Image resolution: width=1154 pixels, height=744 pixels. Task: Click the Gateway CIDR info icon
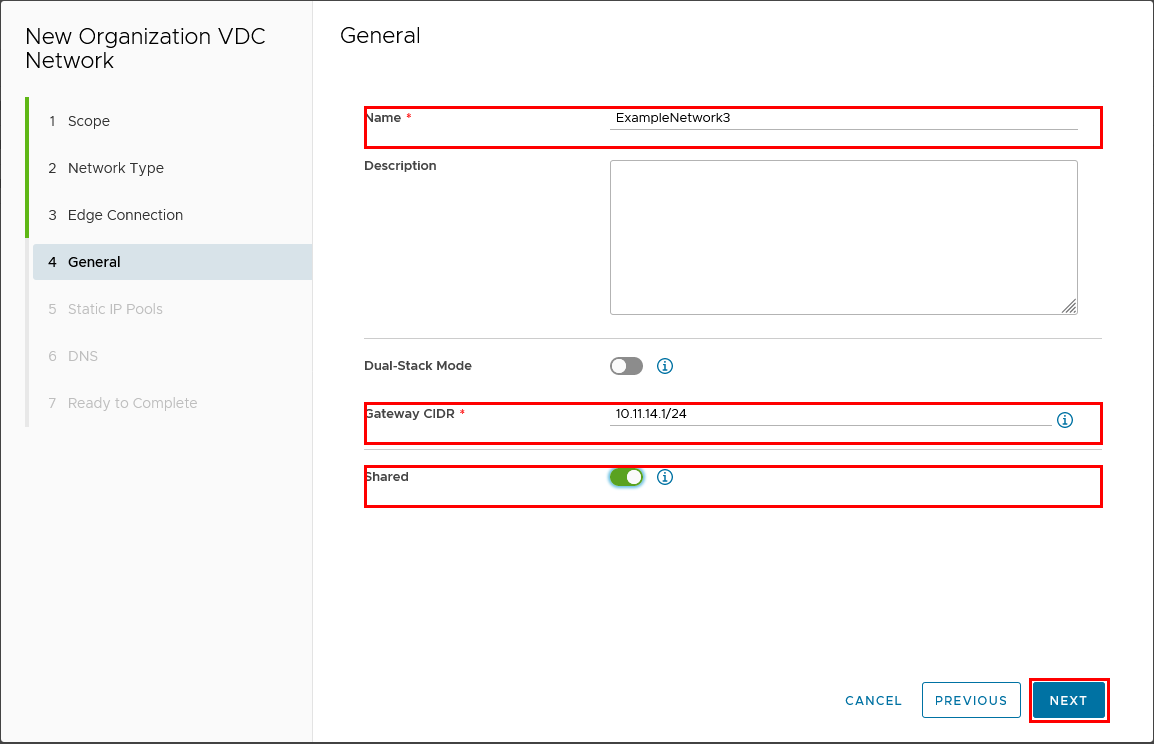coord(1065,420)
